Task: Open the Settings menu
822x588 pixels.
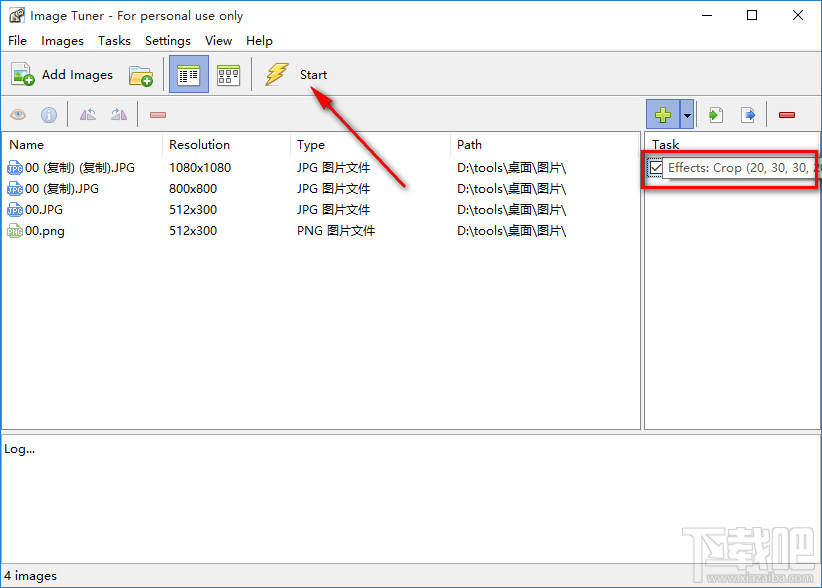Action: click(x=168, y=41)
